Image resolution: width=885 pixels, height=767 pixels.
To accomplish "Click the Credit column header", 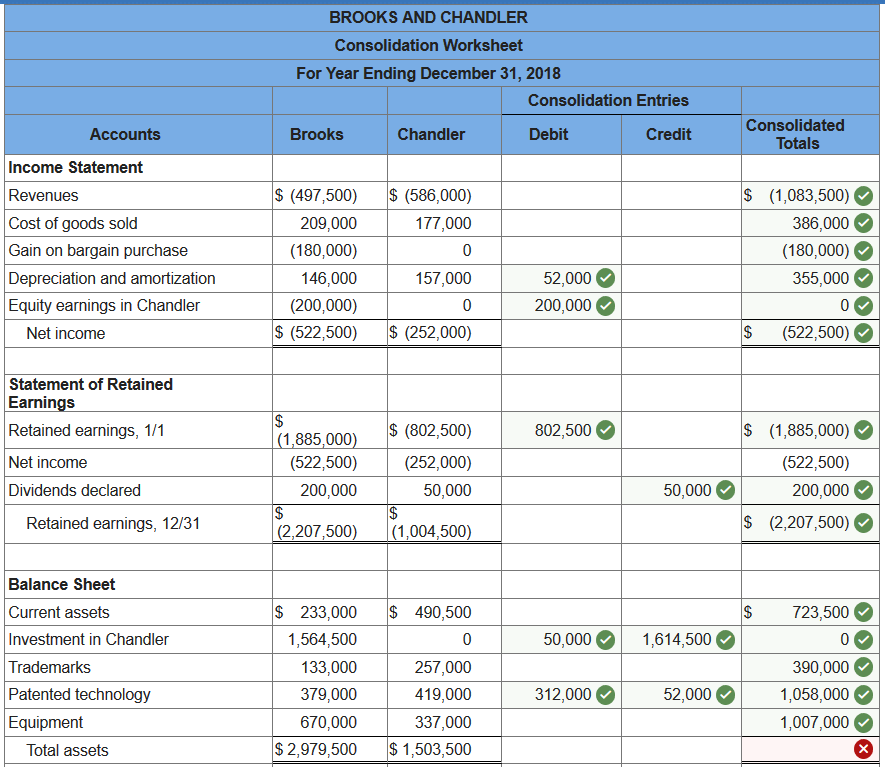I will [x=668, y=134].
